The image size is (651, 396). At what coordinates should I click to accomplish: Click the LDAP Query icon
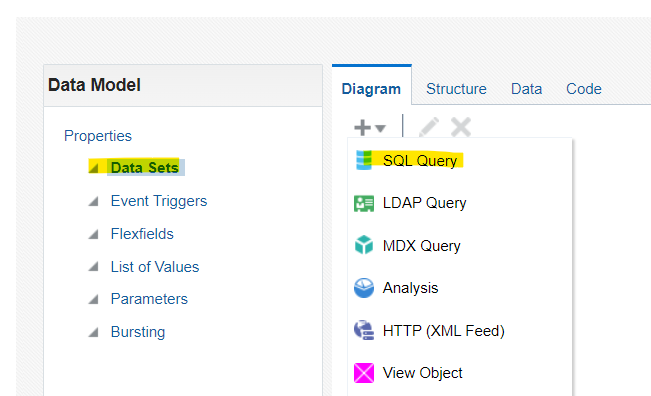[x=364, y=203]
